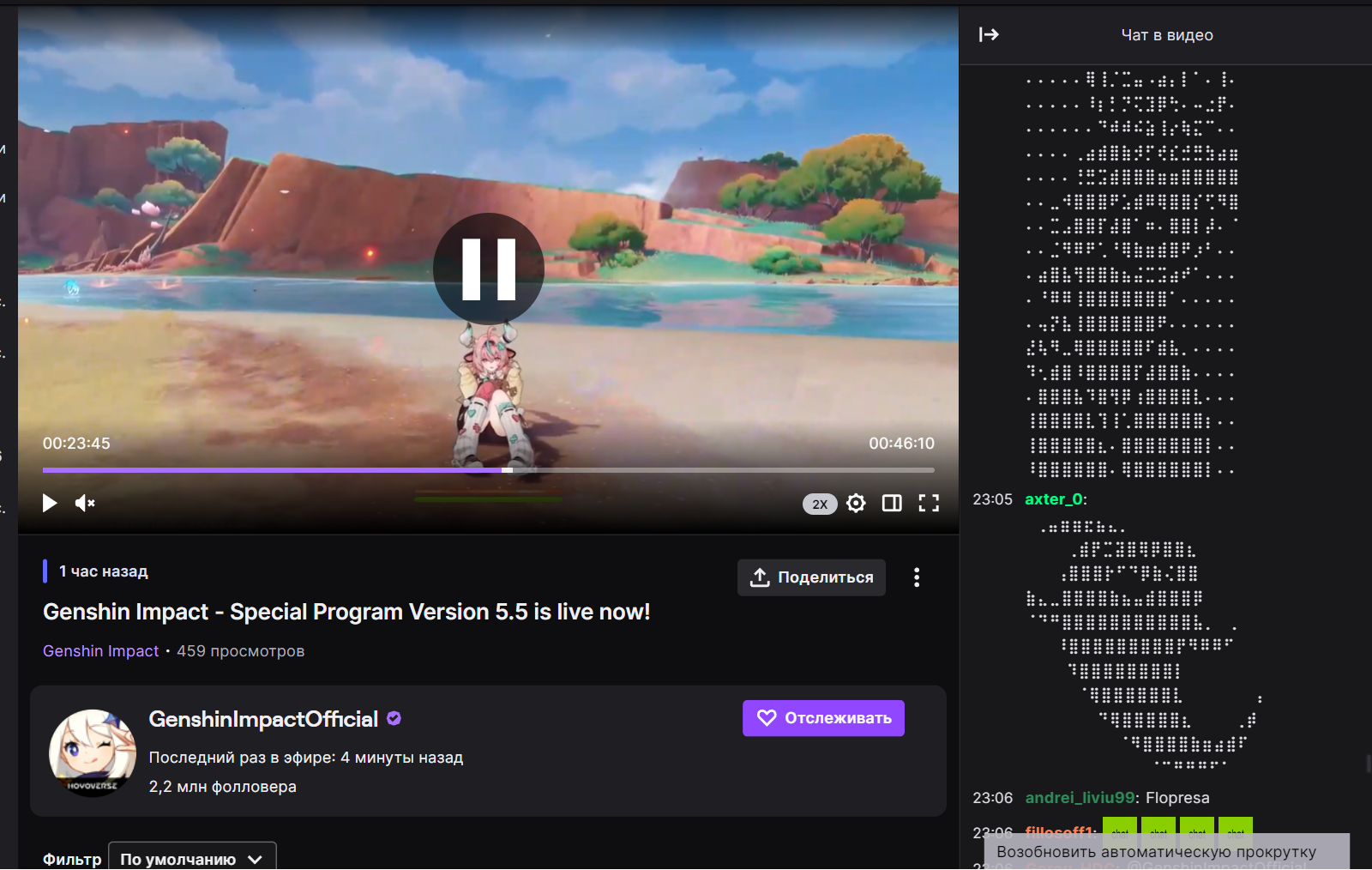Viewport: 1372px width, 870px height.
Task: Click chat username andrei_liviu99
Action: click(1080, 798)
